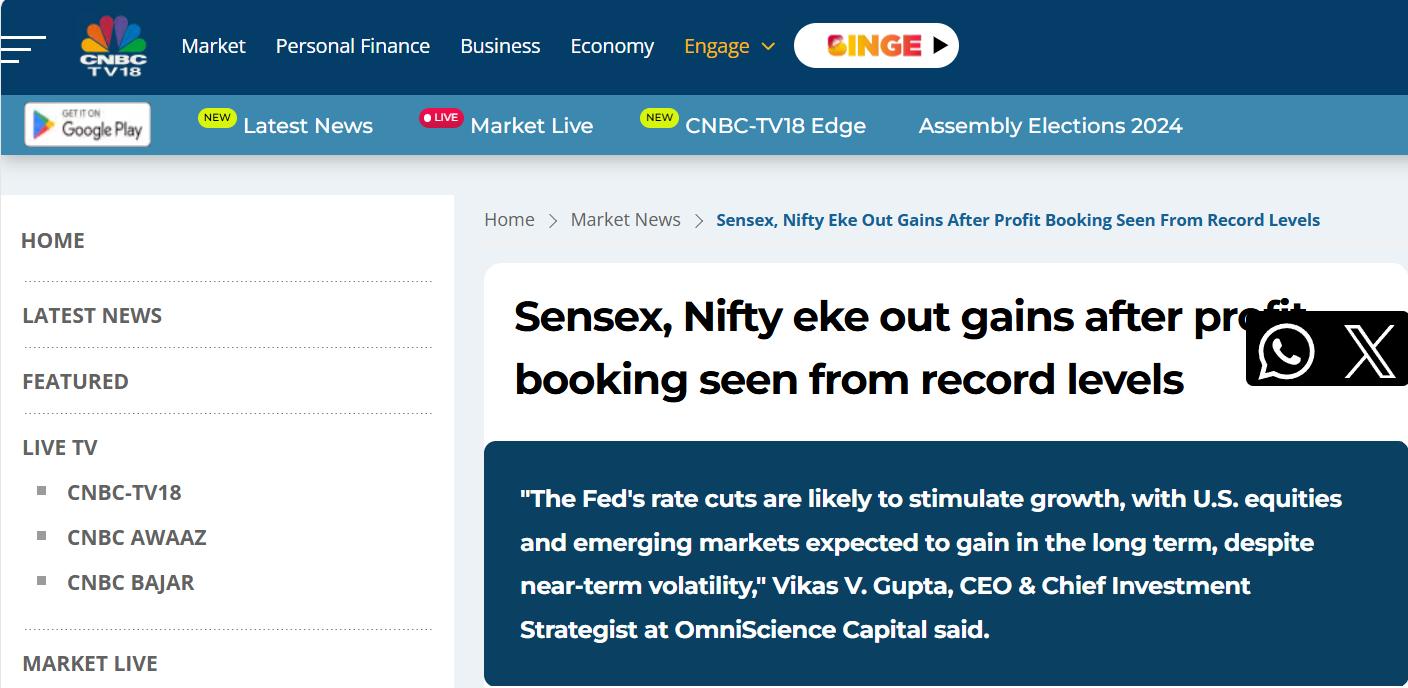Select CNBC BAJAR in the sidebar
Viewport: 1408px width, 688px height.
(x=131, y=582)
